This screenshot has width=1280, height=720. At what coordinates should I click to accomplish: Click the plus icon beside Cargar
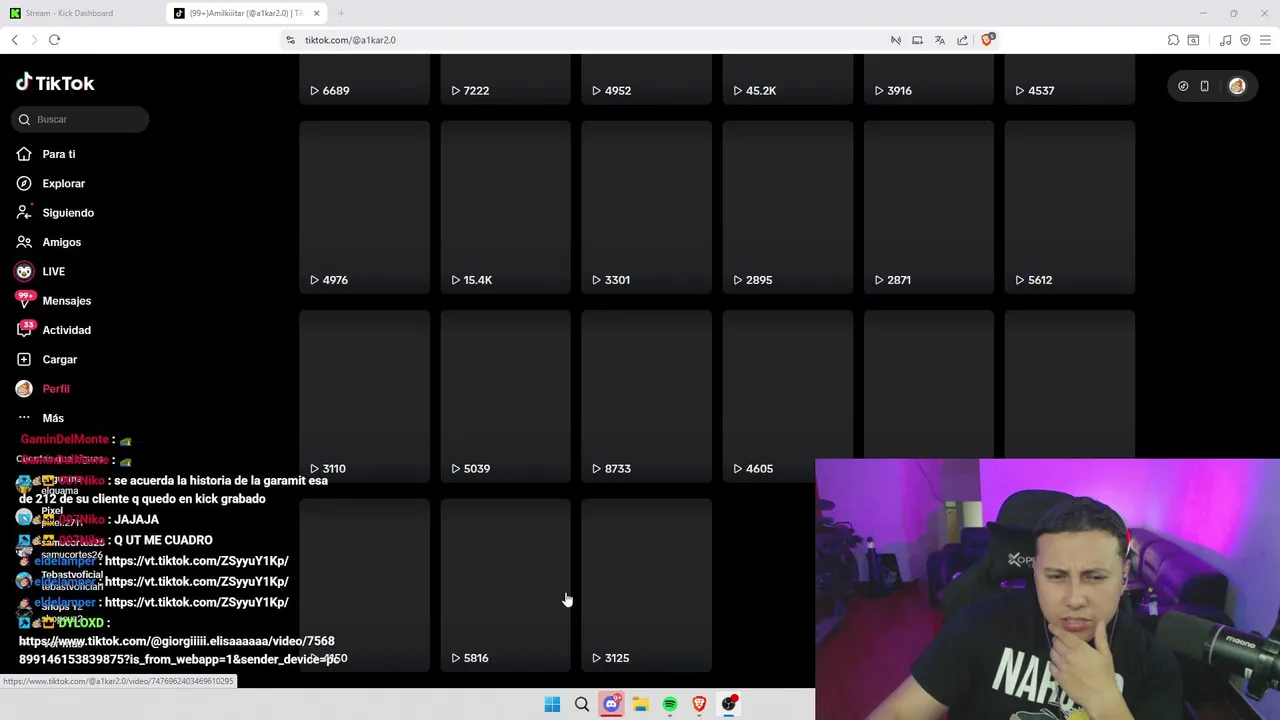(x=24, y=359)
